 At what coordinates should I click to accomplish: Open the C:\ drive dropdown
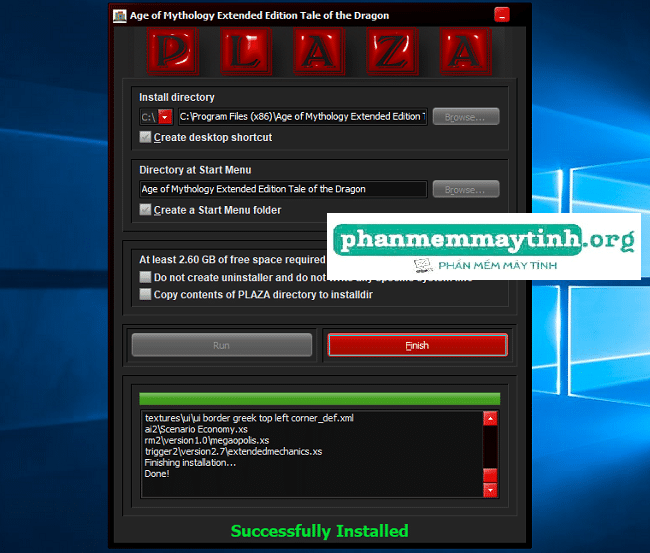[x=166, y=117]
